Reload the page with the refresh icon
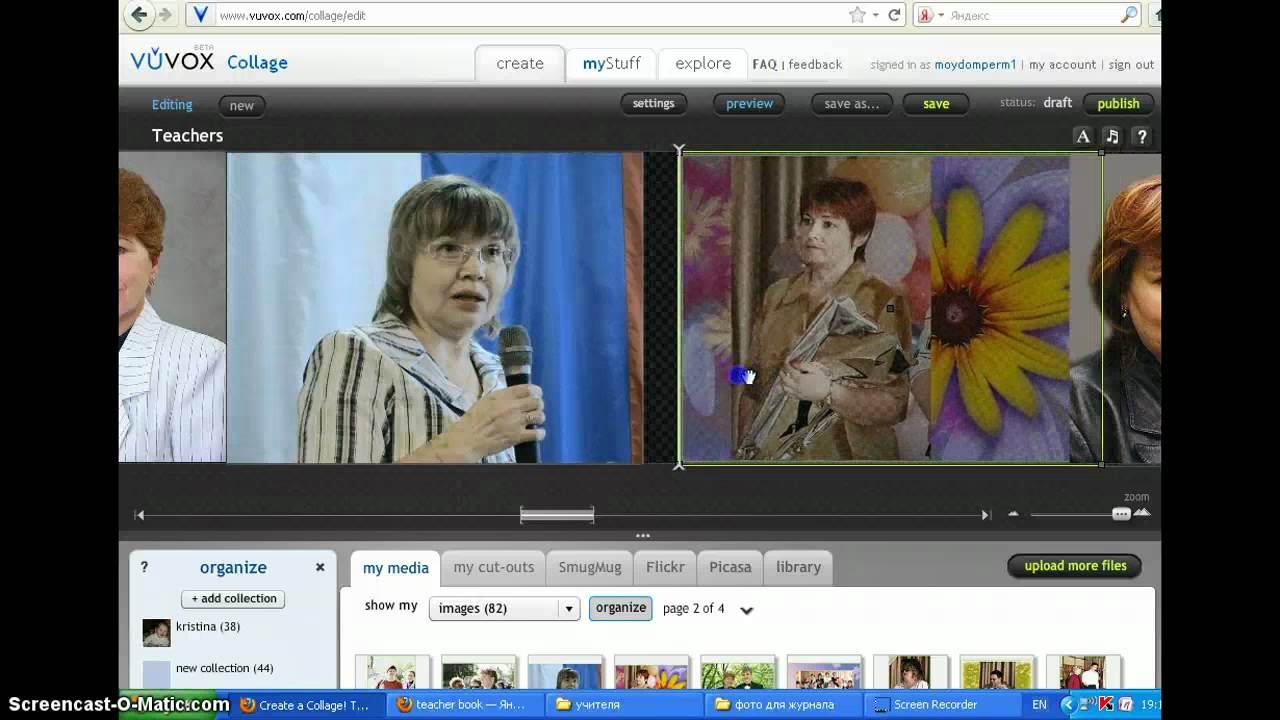The width and height of the screenshot is (1280, 720). pos(894,15)
